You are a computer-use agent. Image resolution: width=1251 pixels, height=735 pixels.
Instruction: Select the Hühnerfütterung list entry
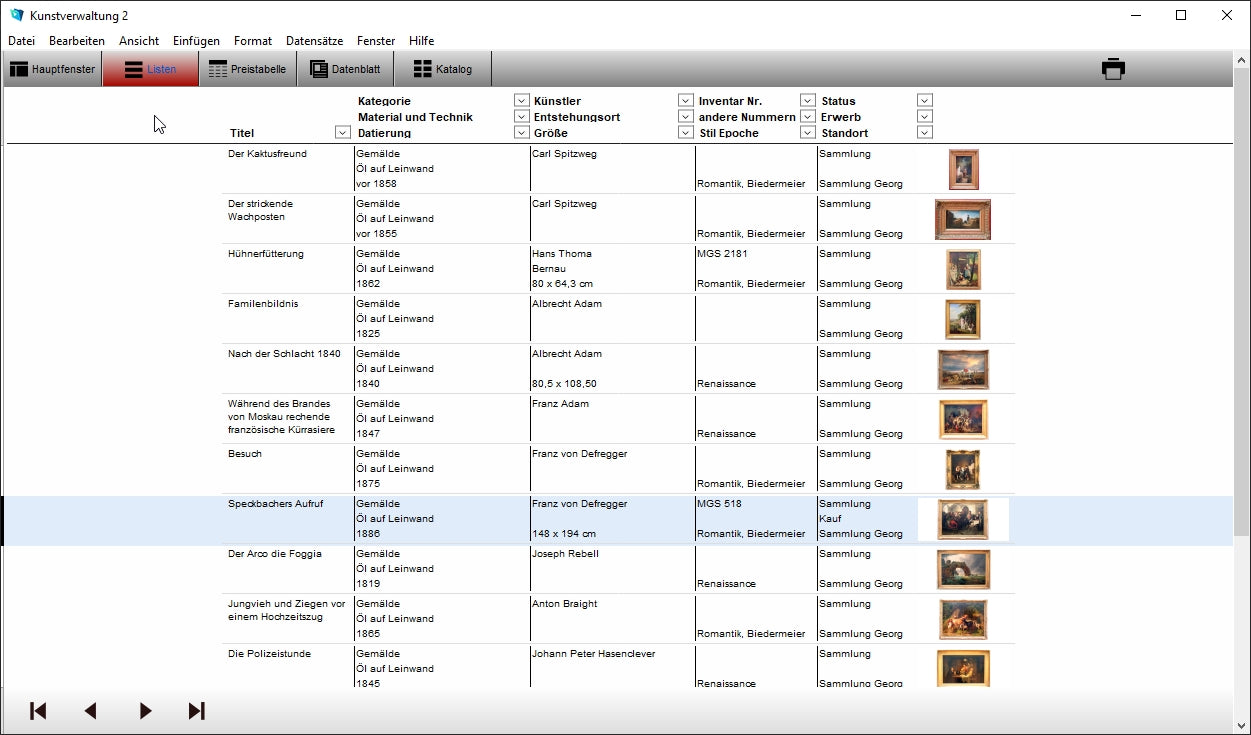tap(265, 254)
